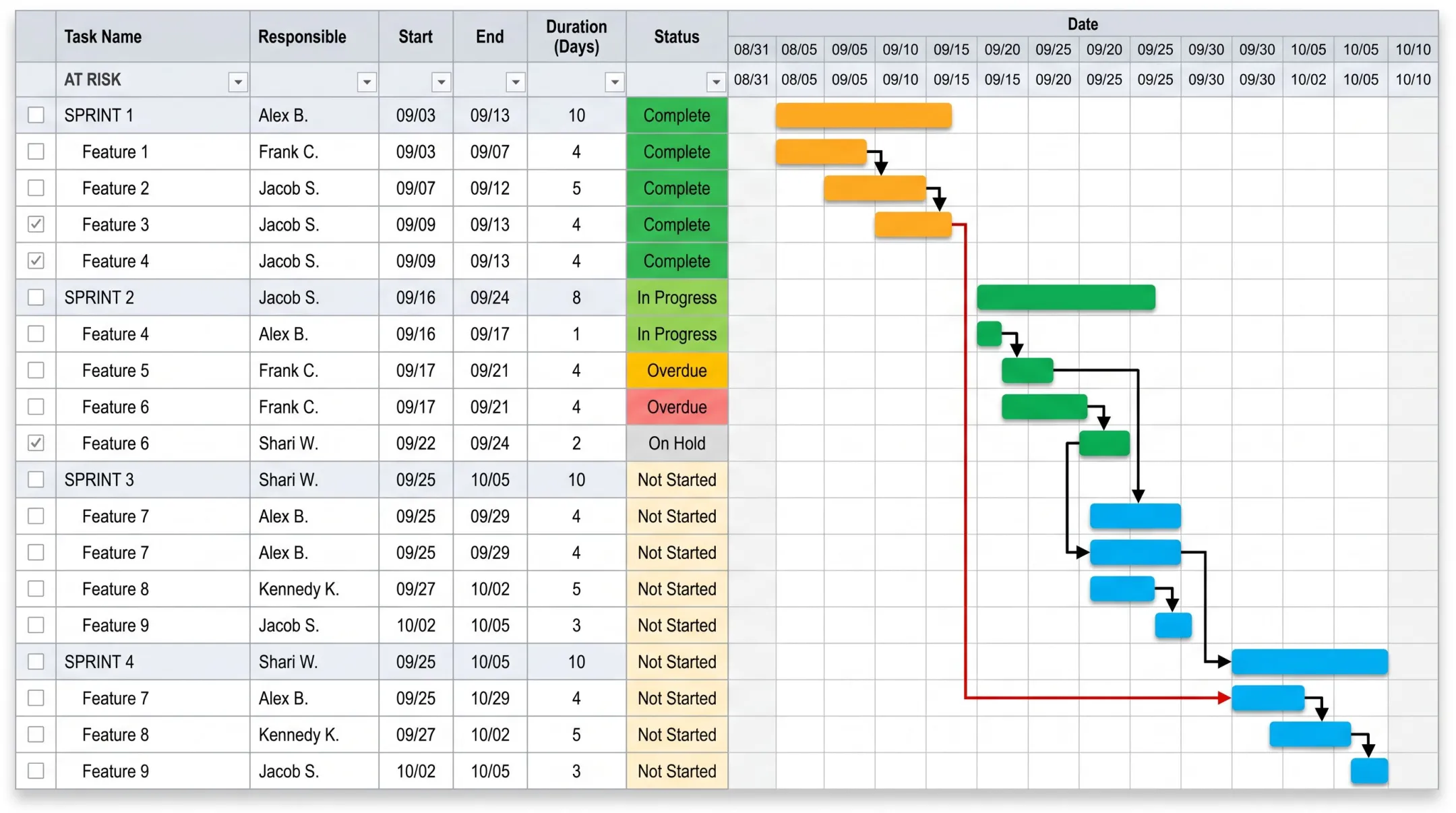Click the Status column header
The image size is (1456, 813).
(x=677, y=36)
